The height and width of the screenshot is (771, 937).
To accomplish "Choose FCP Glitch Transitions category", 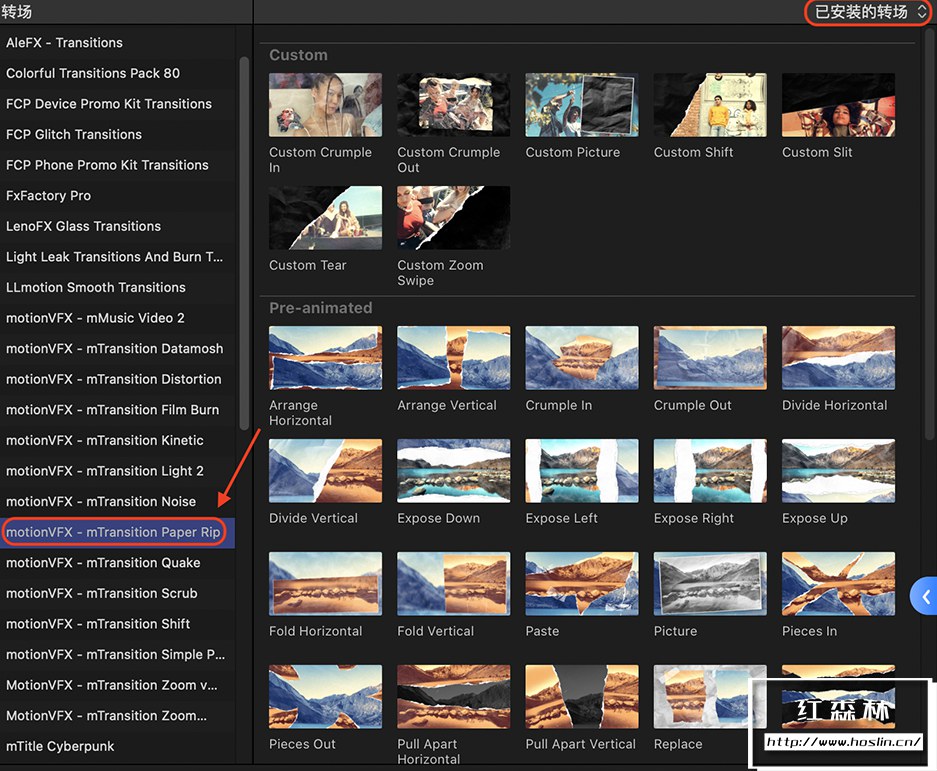I will 118,134.
